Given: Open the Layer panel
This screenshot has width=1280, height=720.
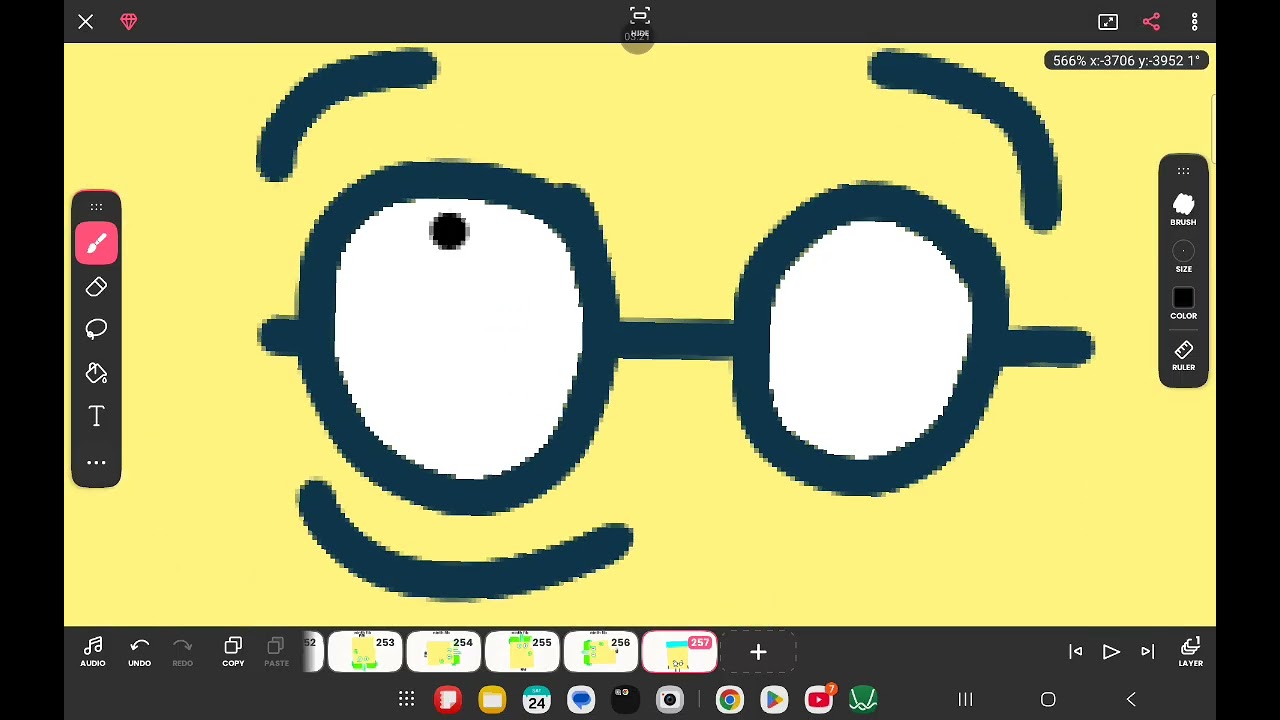Looking at the screenshot, I should pos(1190,652).
